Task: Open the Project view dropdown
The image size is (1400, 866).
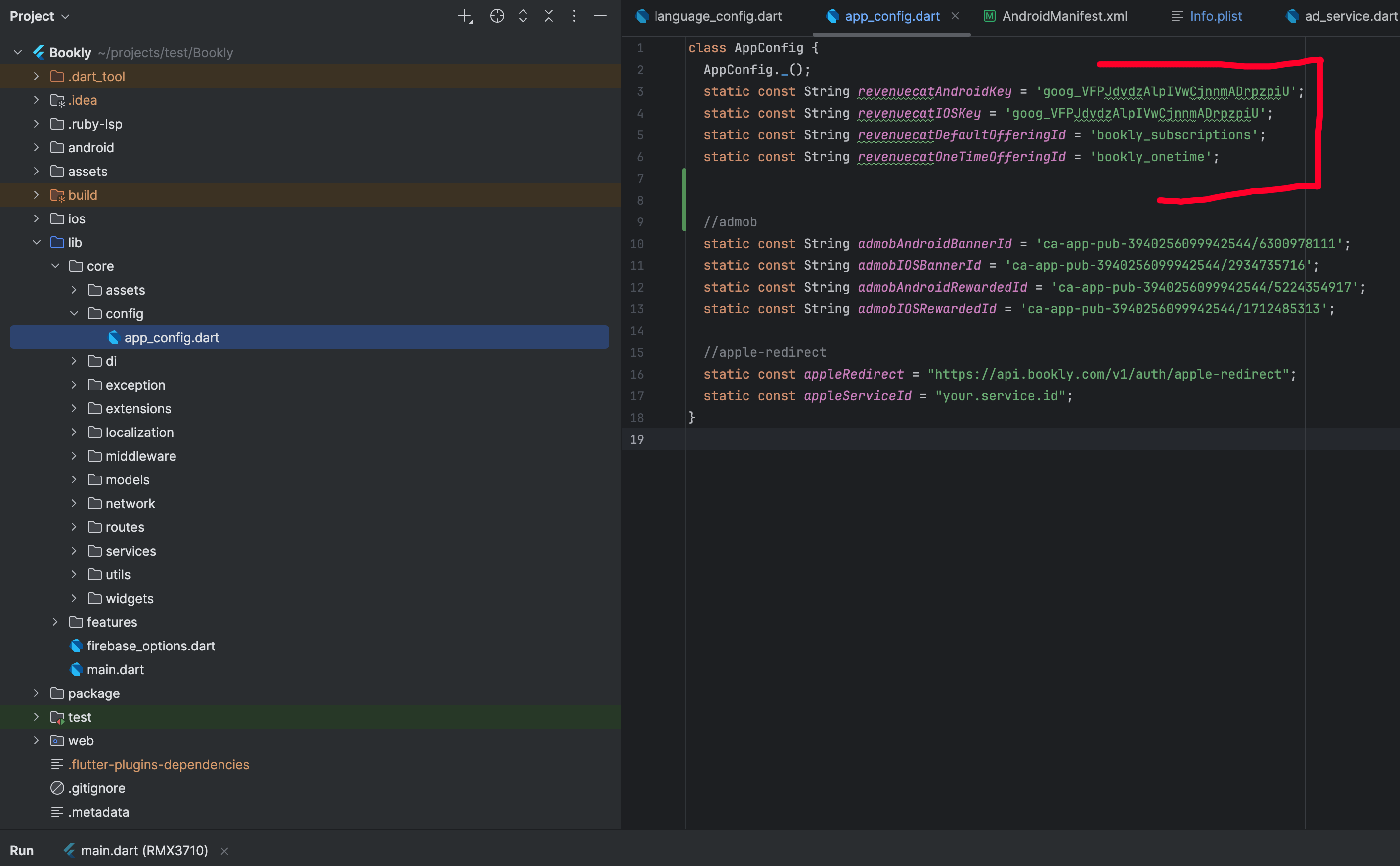Action: click(40, 16)
